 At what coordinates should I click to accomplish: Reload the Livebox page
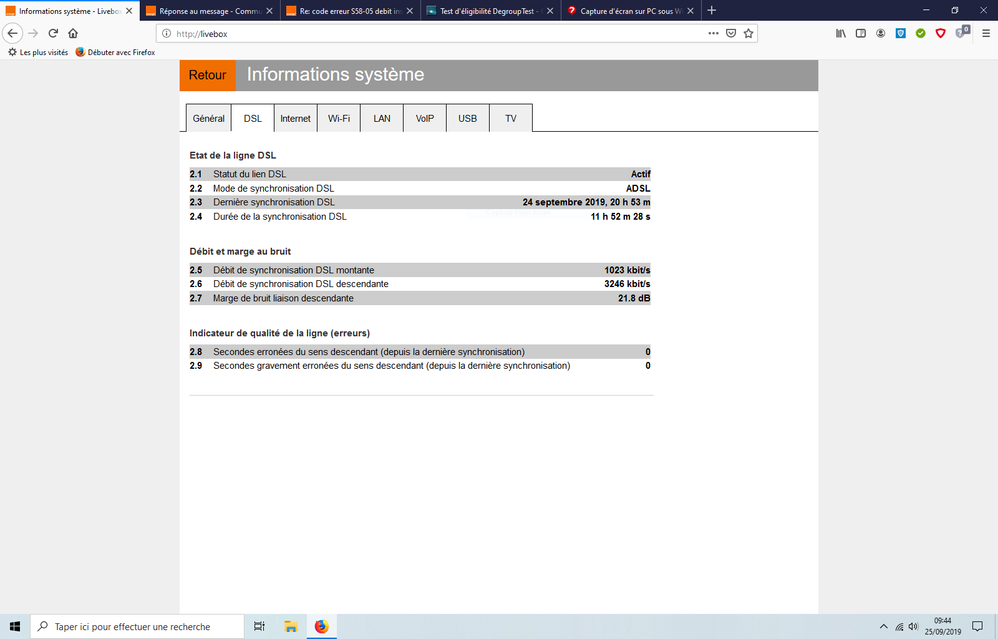point(53,33)
